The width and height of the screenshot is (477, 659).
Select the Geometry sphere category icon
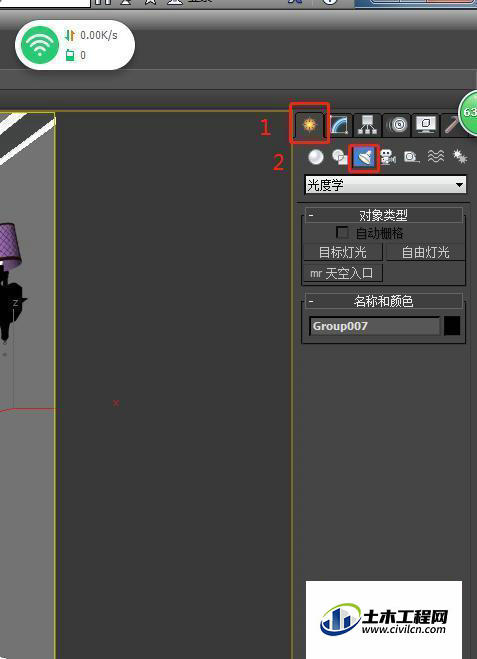point(316,157)
